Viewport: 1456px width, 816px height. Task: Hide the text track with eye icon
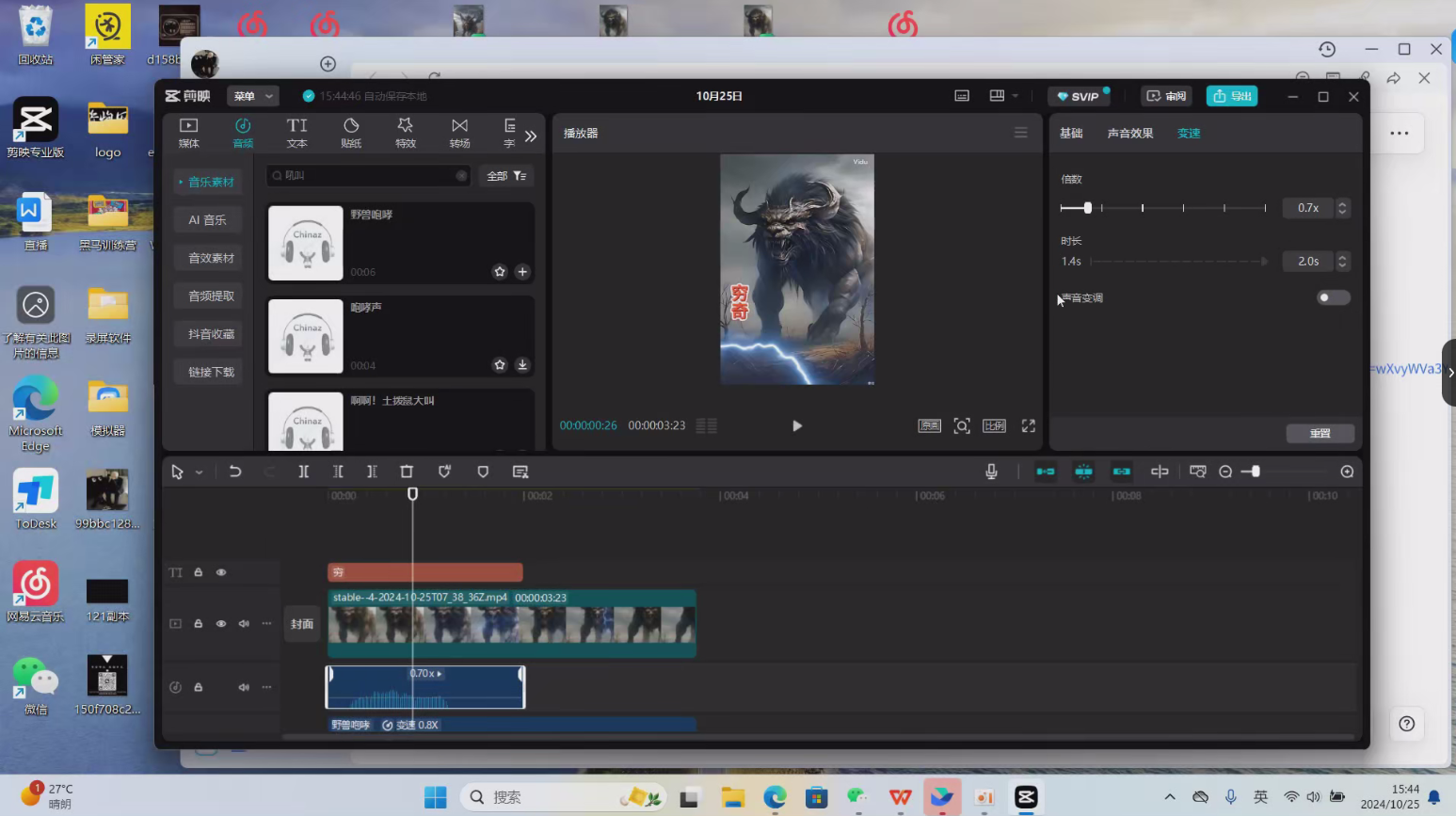pos(221,572)
